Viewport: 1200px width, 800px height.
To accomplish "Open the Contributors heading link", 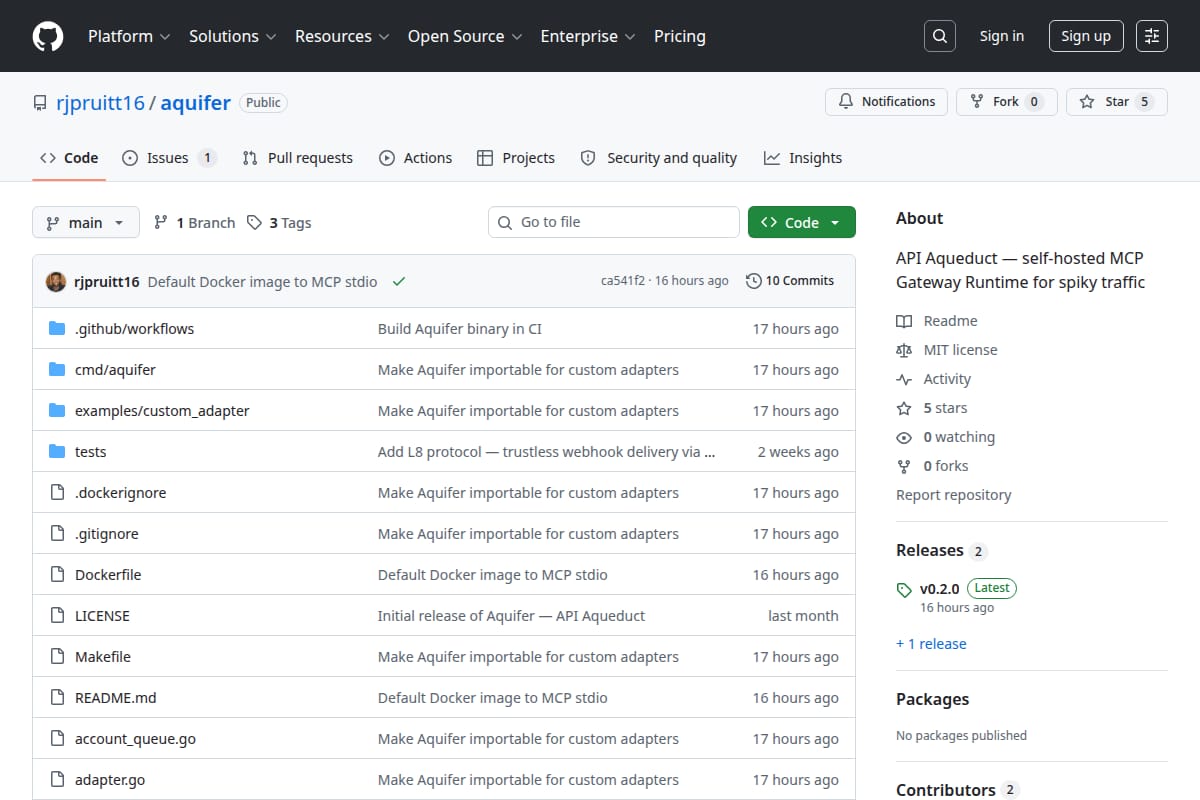I will coord(957,790).
